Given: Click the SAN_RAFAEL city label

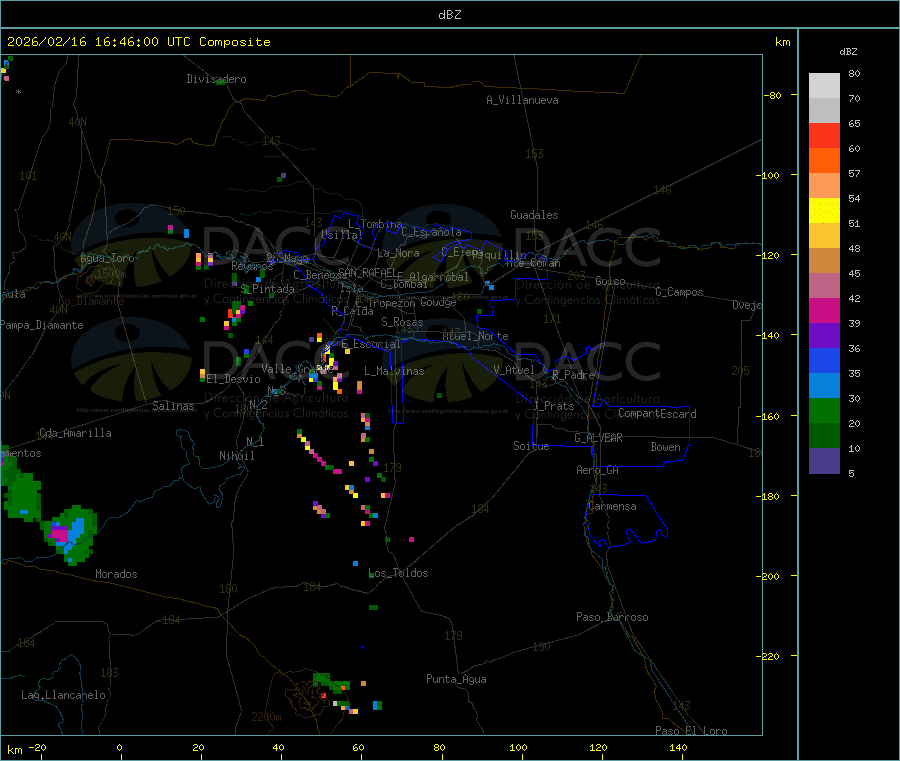Looking at the screenshot, I should point(367,272).
